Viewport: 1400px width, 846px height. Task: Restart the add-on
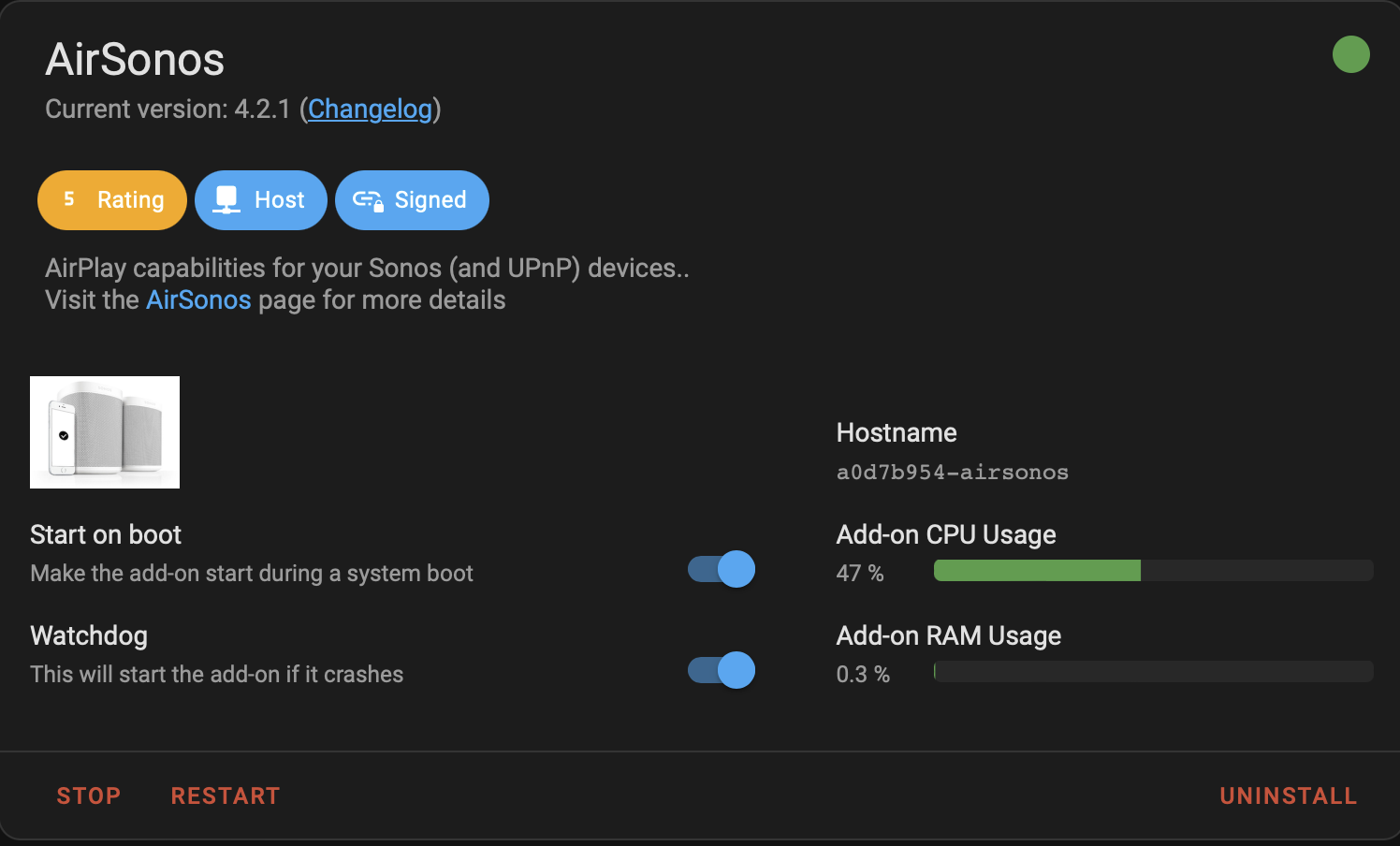tap(226, 796)
